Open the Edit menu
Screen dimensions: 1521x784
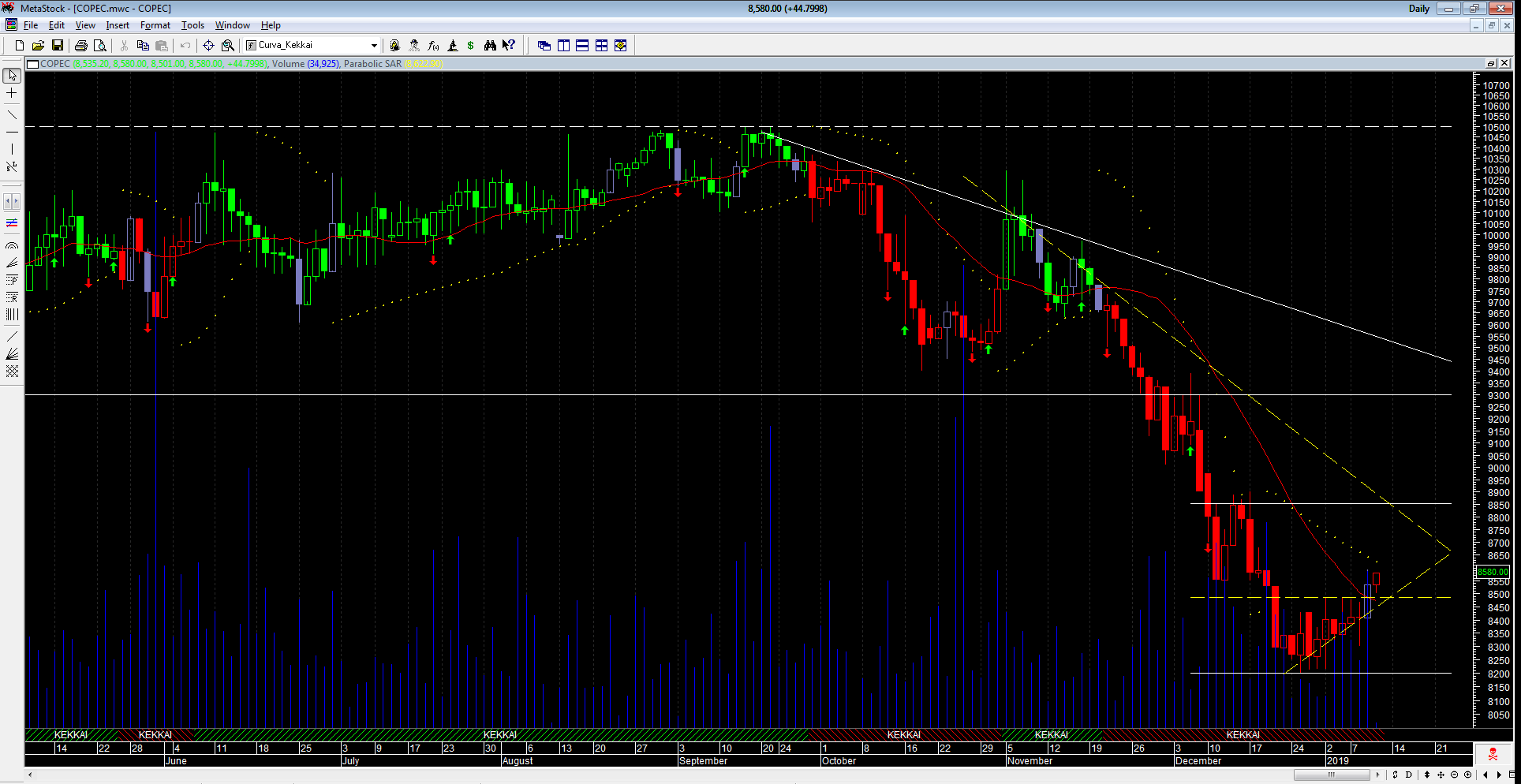(x=57, y=25)
